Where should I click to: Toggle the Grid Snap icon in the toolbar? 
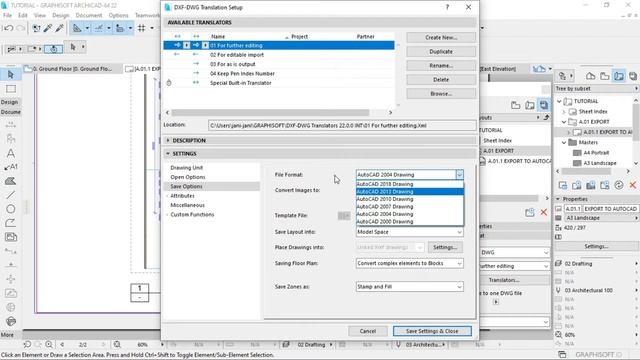pos(141,28)
